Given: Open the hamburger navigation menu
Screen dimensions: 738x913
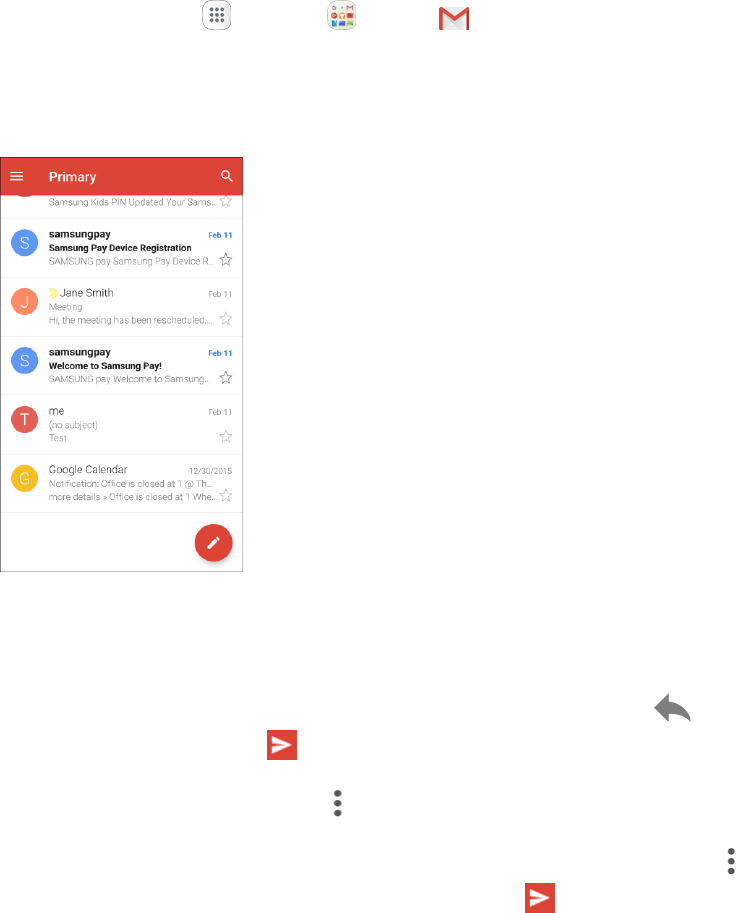Looking at the screenshot, I should (x=17, y=176).
